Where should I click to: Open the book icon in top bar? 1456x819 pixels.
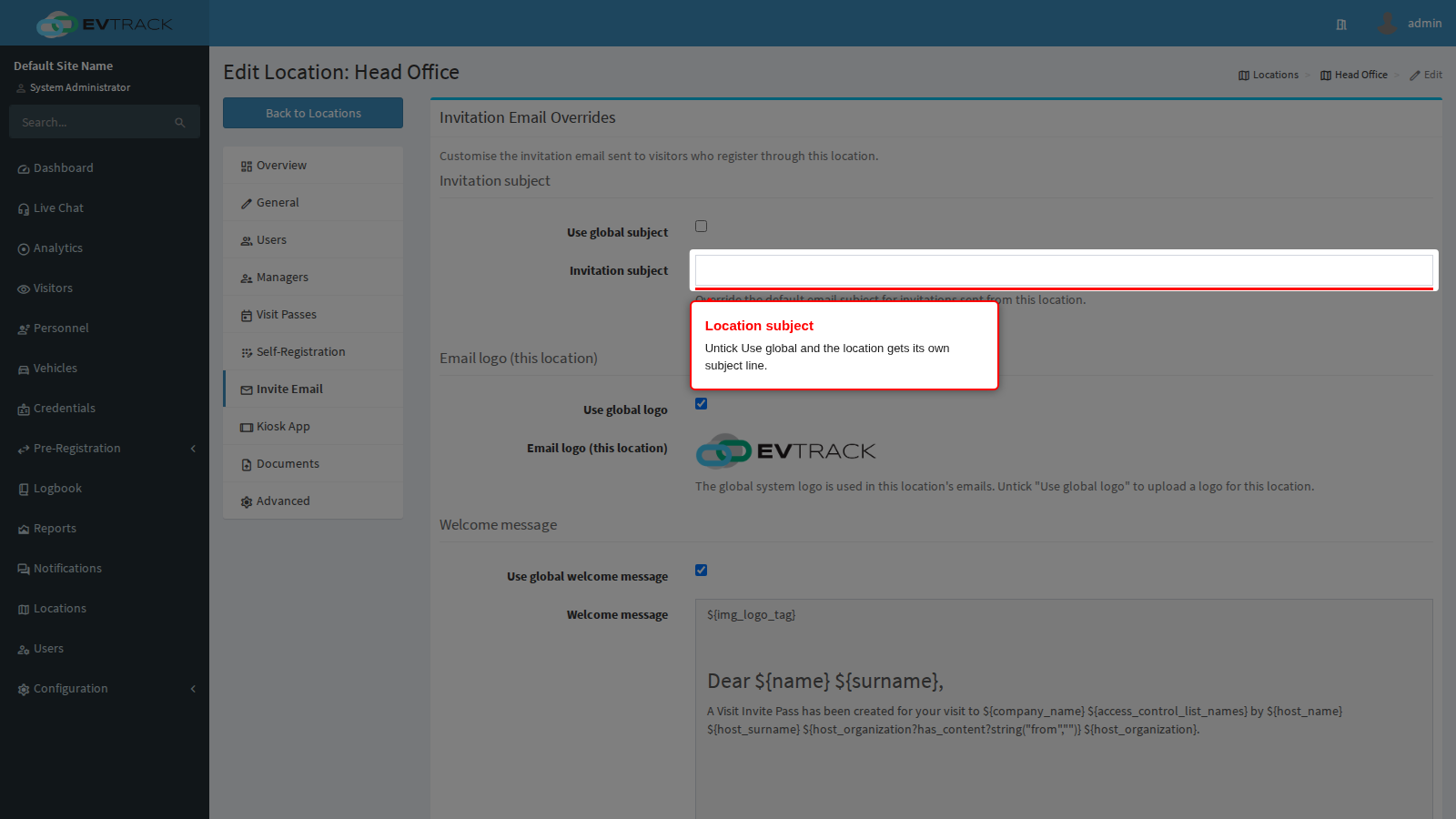click(1341, 25)
